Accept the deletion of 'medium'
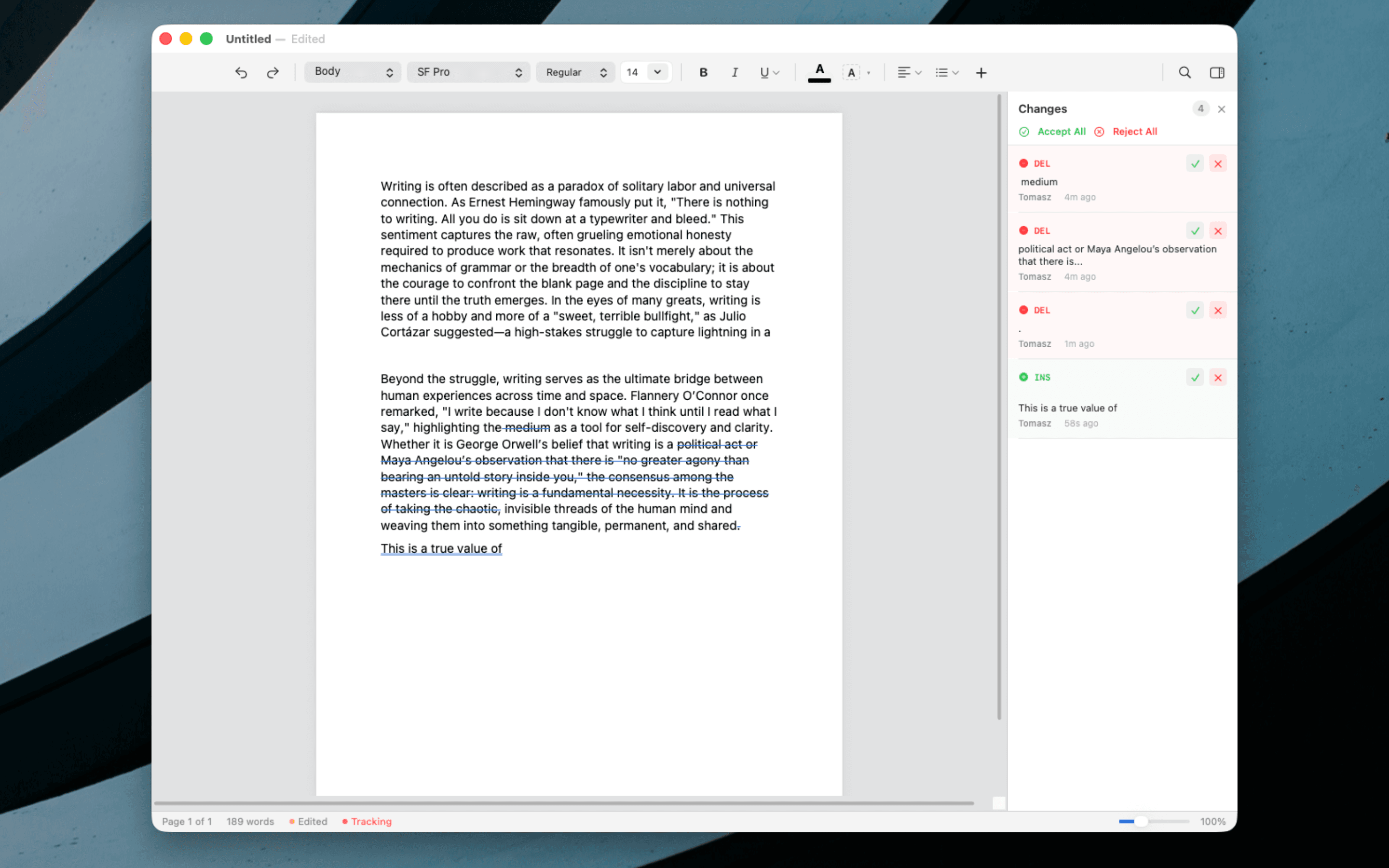Screen dimensions: 1389x868 point(1195,163)
